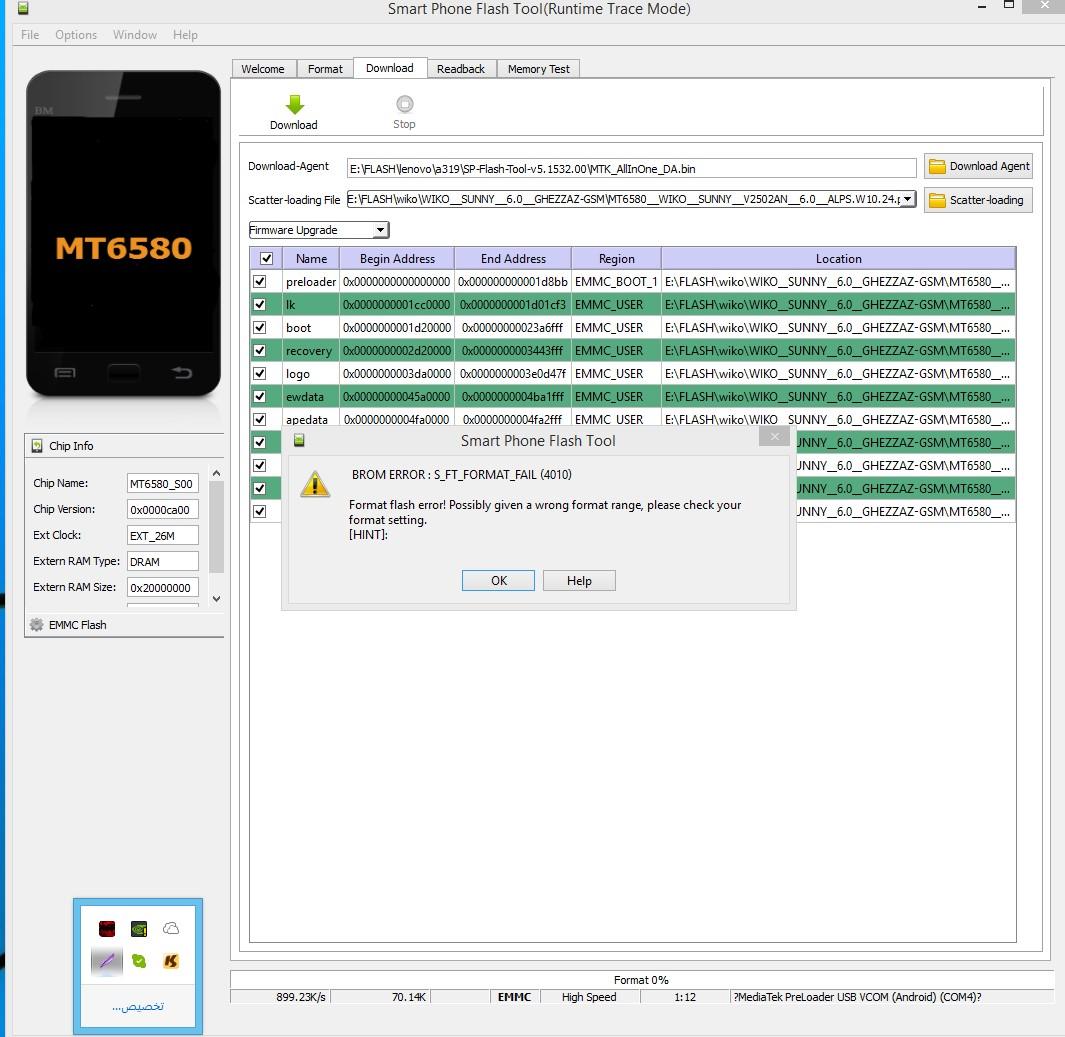Confirm the error dialog with OK
The width and height of the screenshot is (1065, 1037).
pos(499,581)
